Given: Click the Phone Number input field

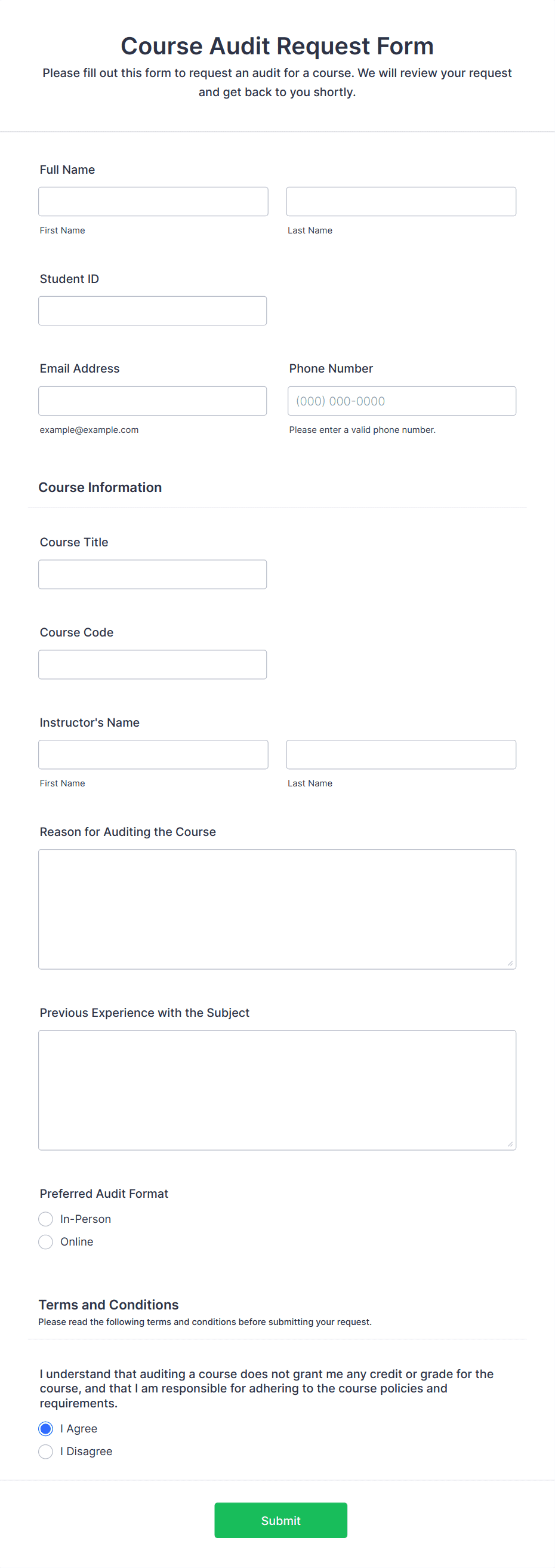Looking at the screenshot, I should [402, 401].
